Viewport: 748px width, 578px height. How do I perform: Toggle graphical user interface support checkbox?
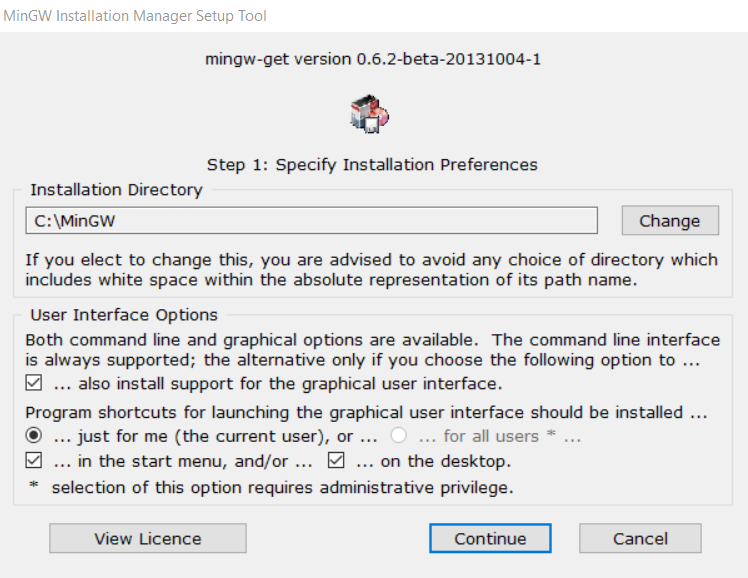pyautogui.click(x=33, y=383)
